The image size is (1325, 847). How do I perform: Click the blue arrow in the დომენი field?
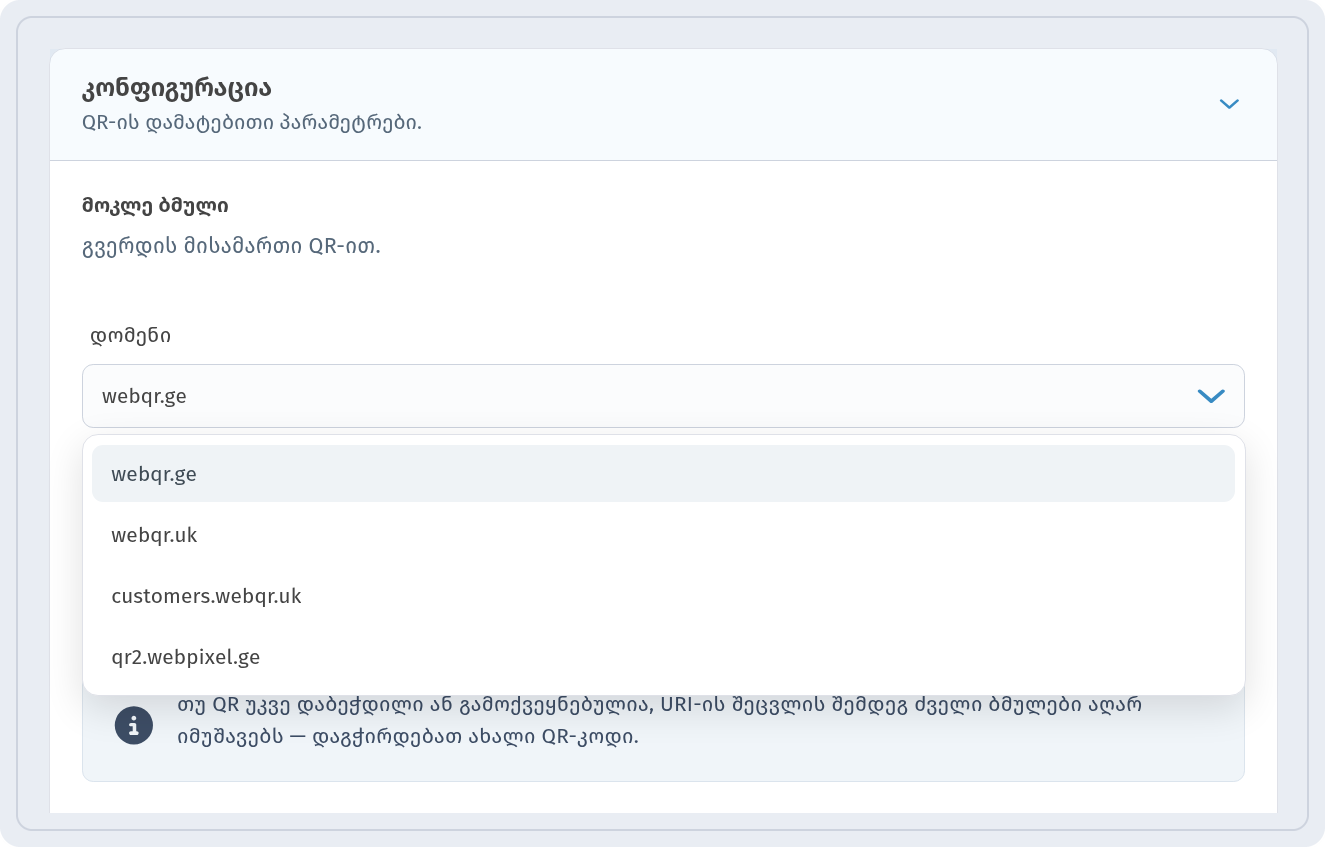[1211, 397]
